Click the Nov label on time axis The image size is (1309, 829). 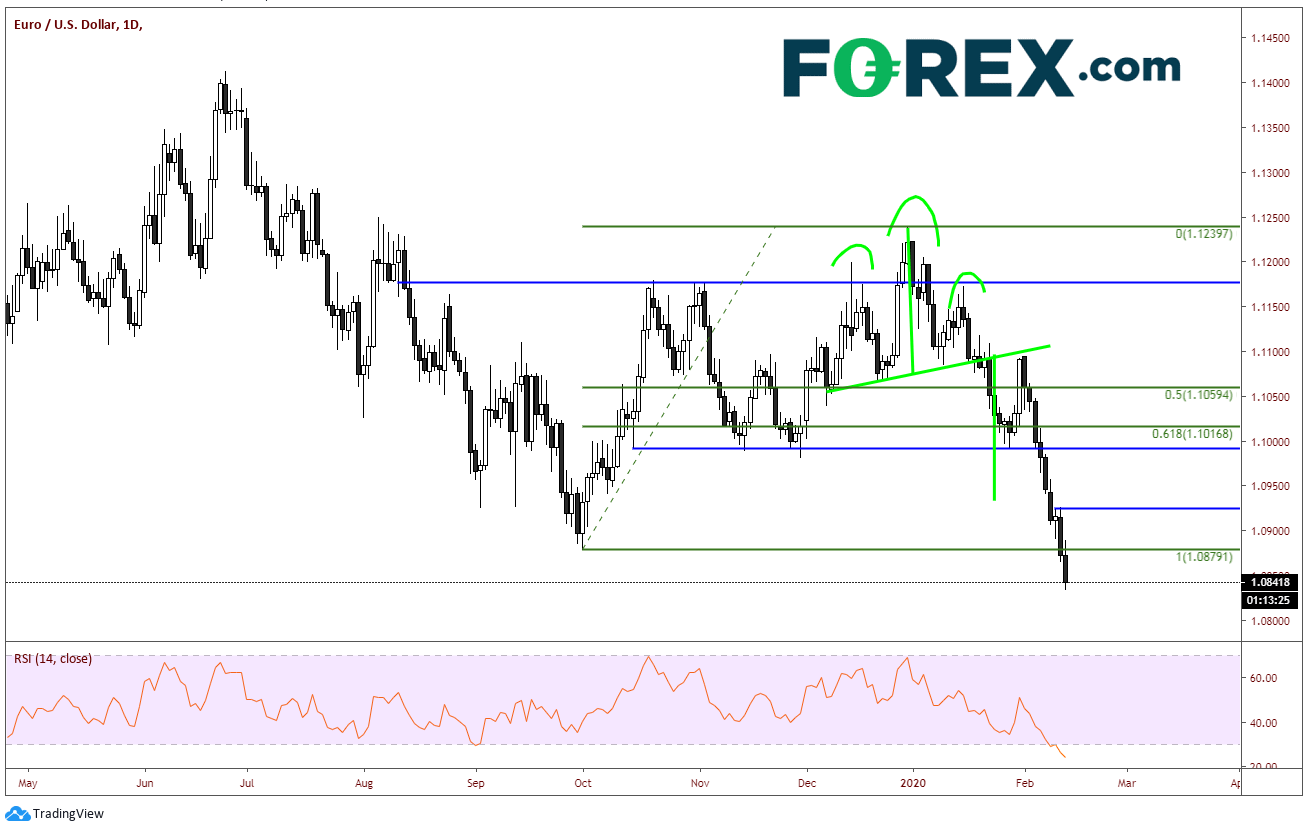pos(701,786)
